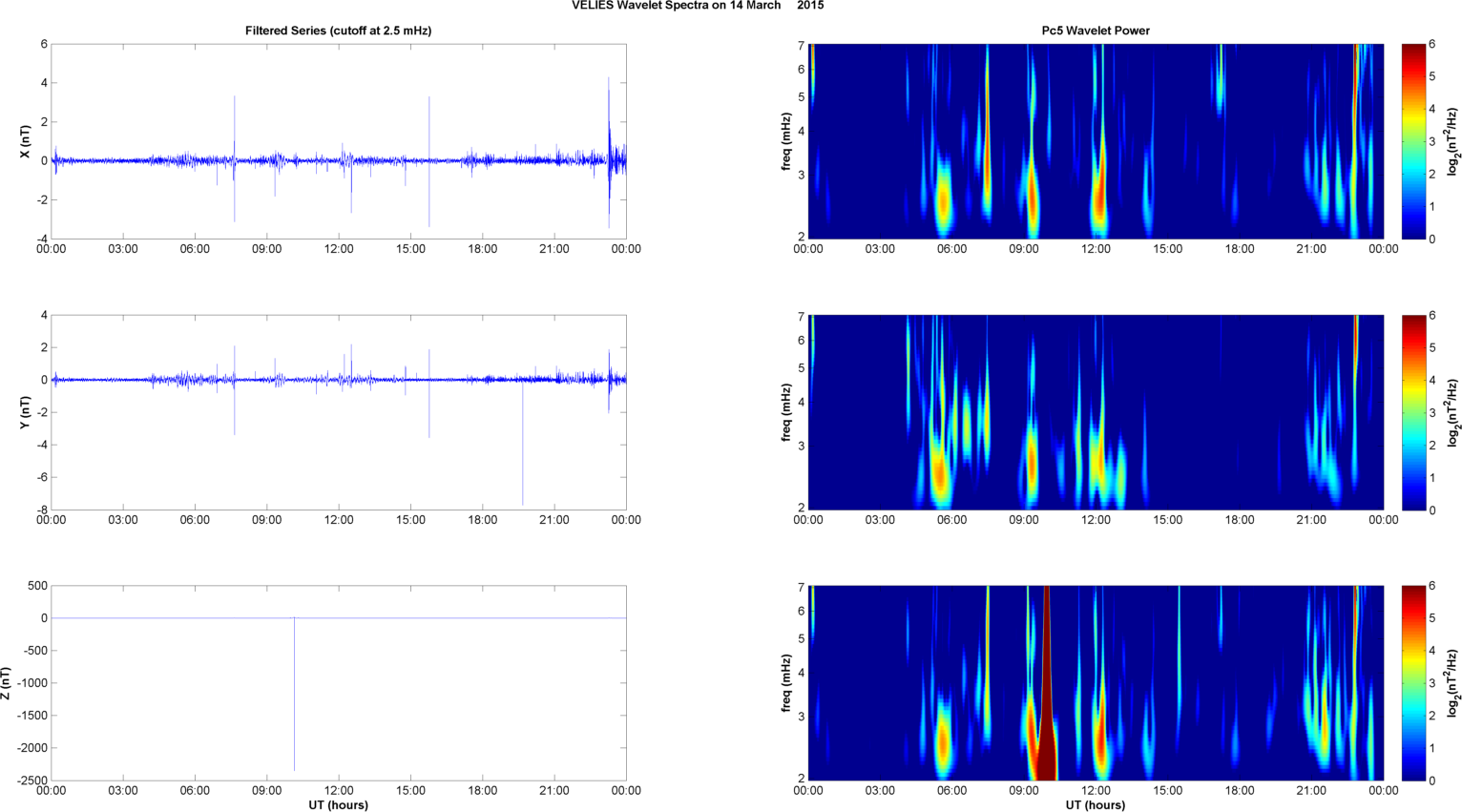
Task: Click the 'X (nT)' axis label
Action: (27, 141)
